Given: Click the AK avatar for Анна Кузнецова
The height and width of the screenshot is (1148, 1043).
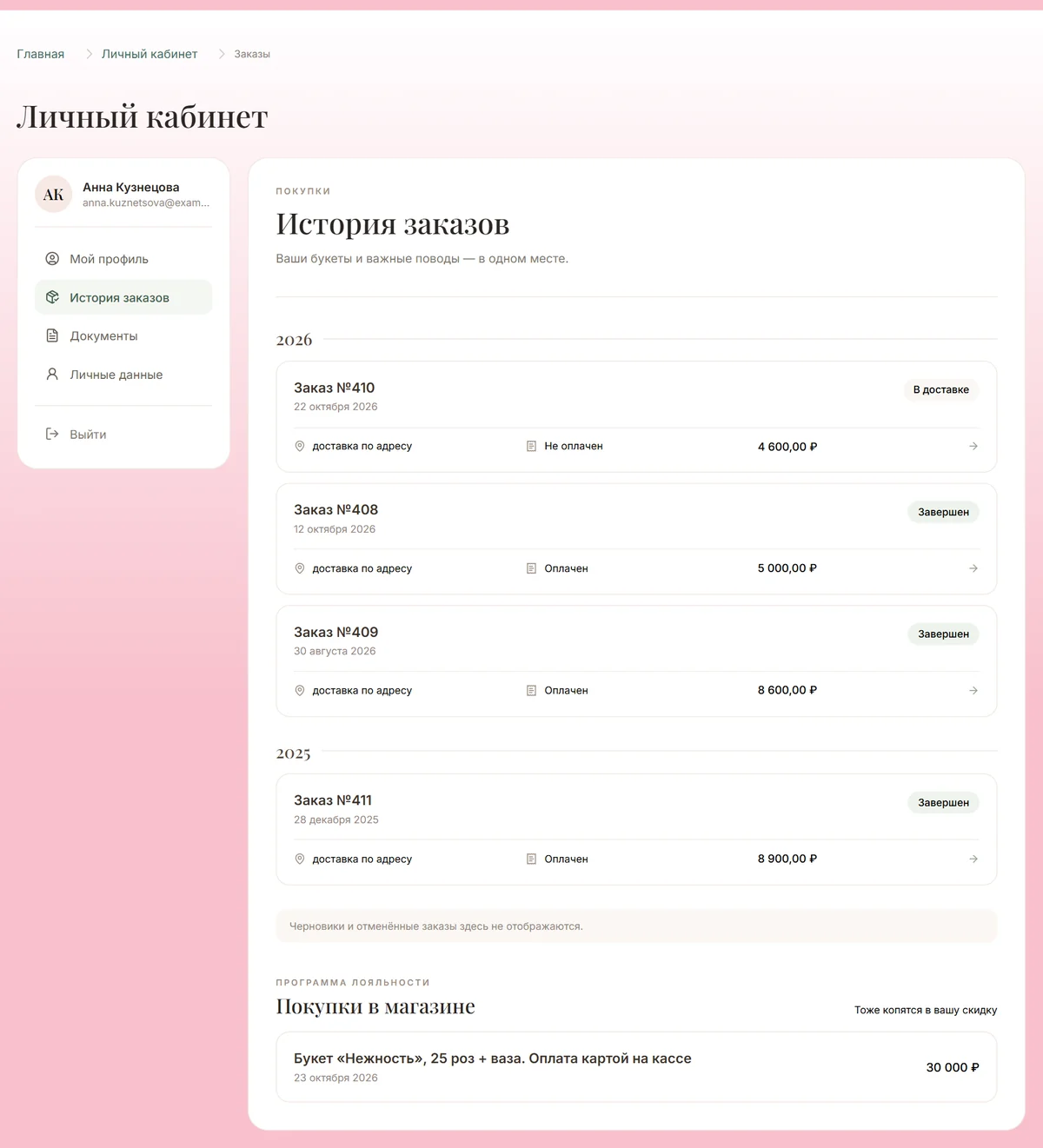Looking at the screenshot, I should (x=54, y=194).
